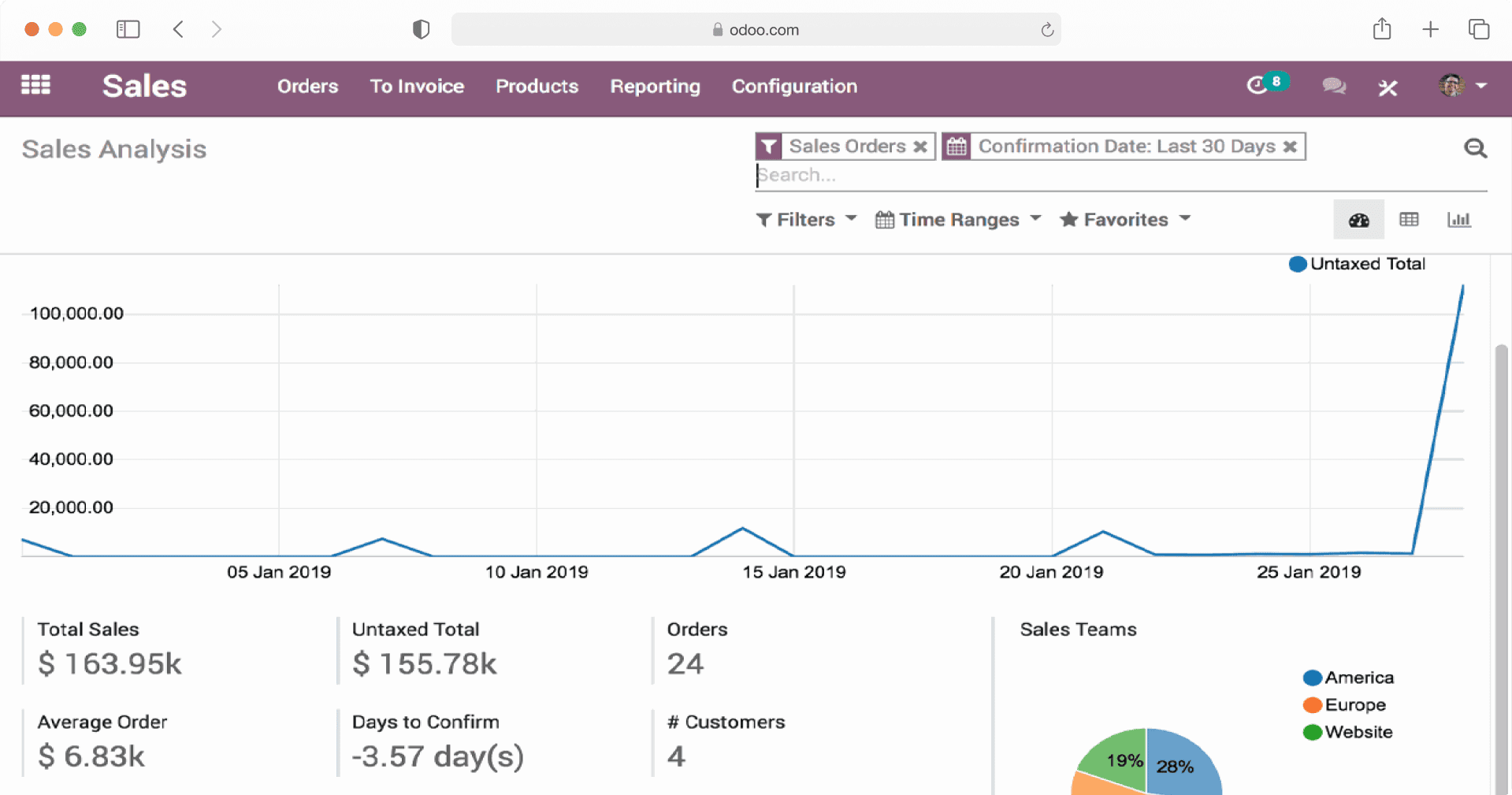The height and width of the screenshot is (795, 1512).
Task: Open the Products menu
Action: (537, 86)
